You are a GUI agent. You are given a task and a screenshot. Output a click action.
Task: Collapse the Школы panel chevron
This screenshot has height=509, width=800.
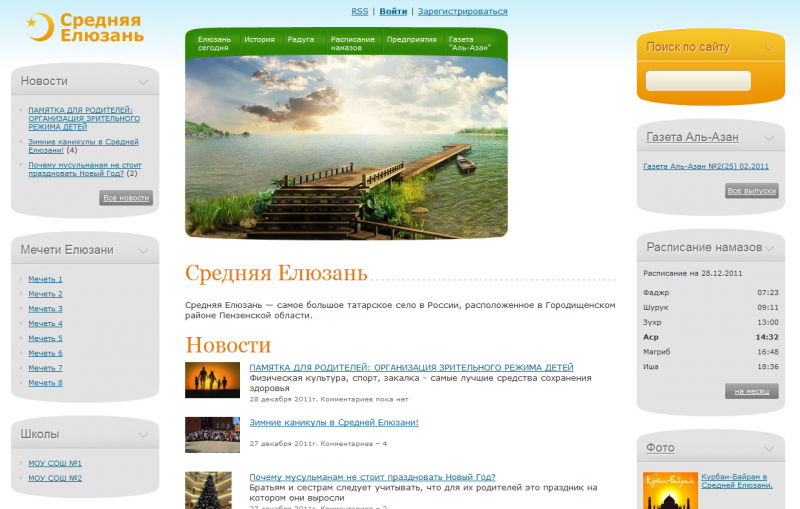[x=143, y=435]
